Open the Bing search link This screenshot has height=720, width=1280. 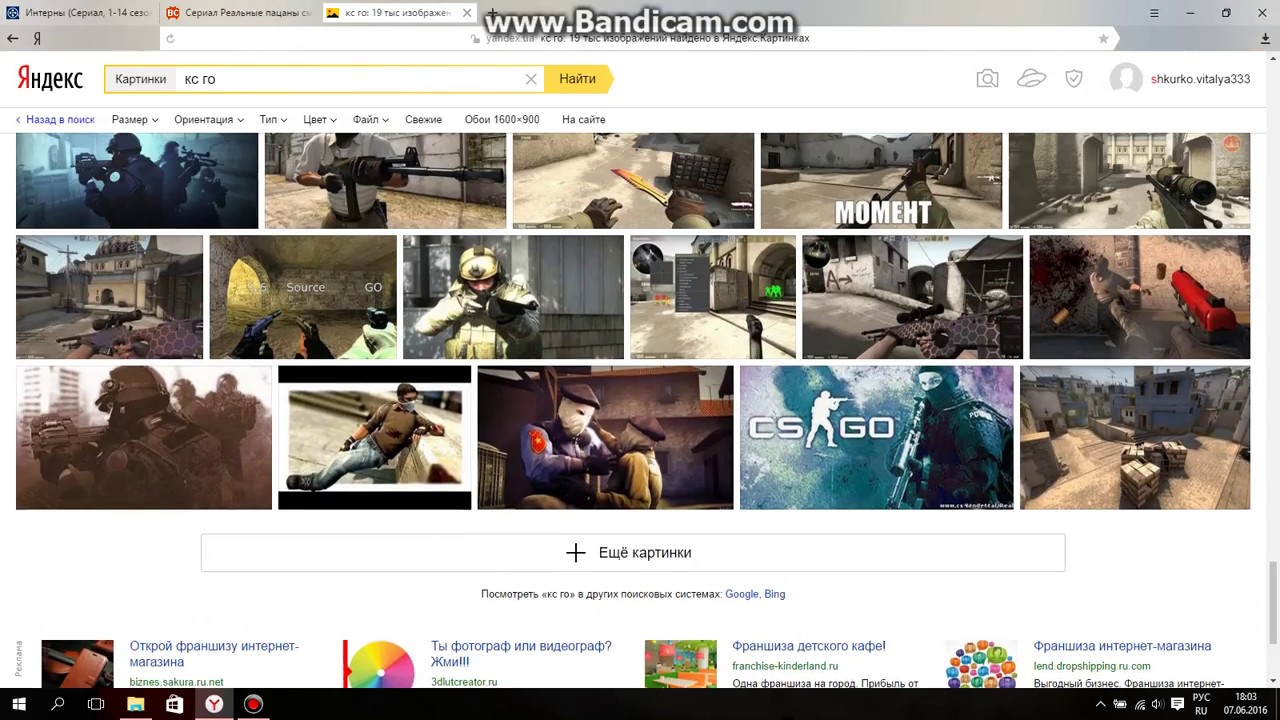[775, 594]
